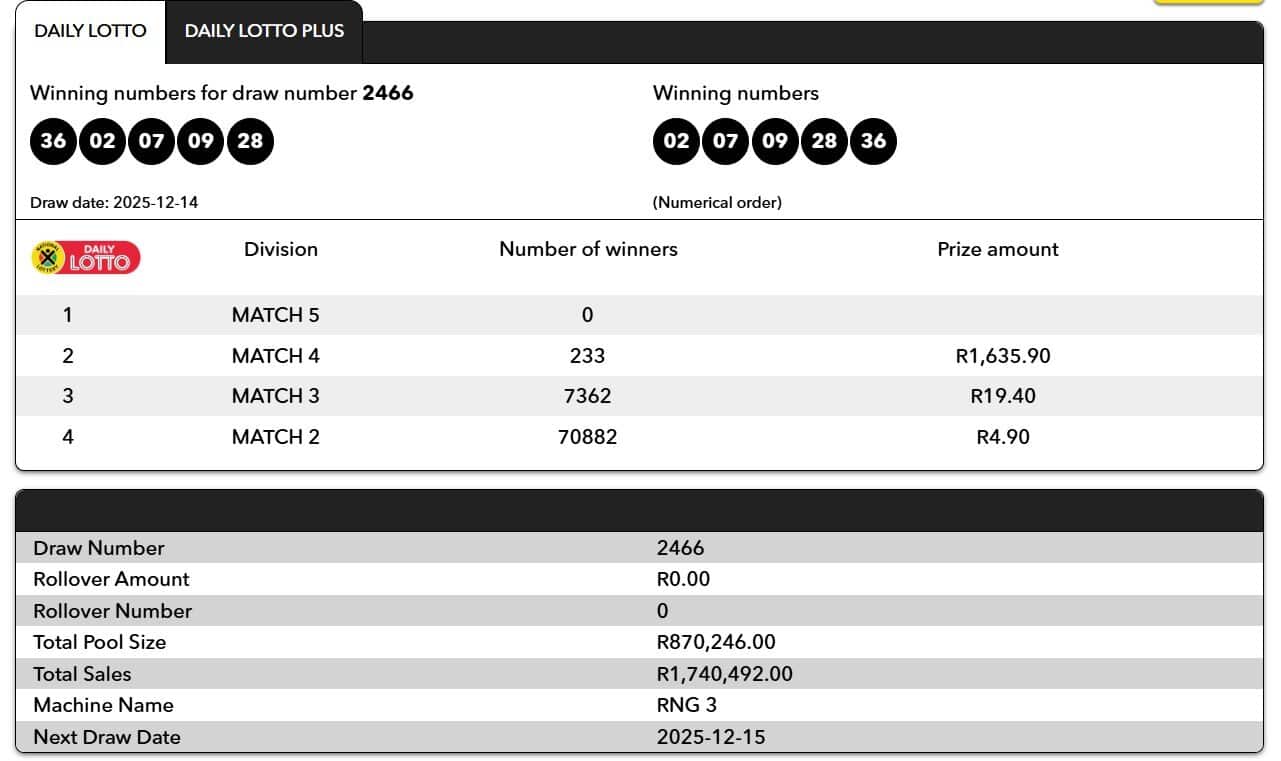
Task: Select the last draw-order ball numbered 28
Action: click(250, 140)
